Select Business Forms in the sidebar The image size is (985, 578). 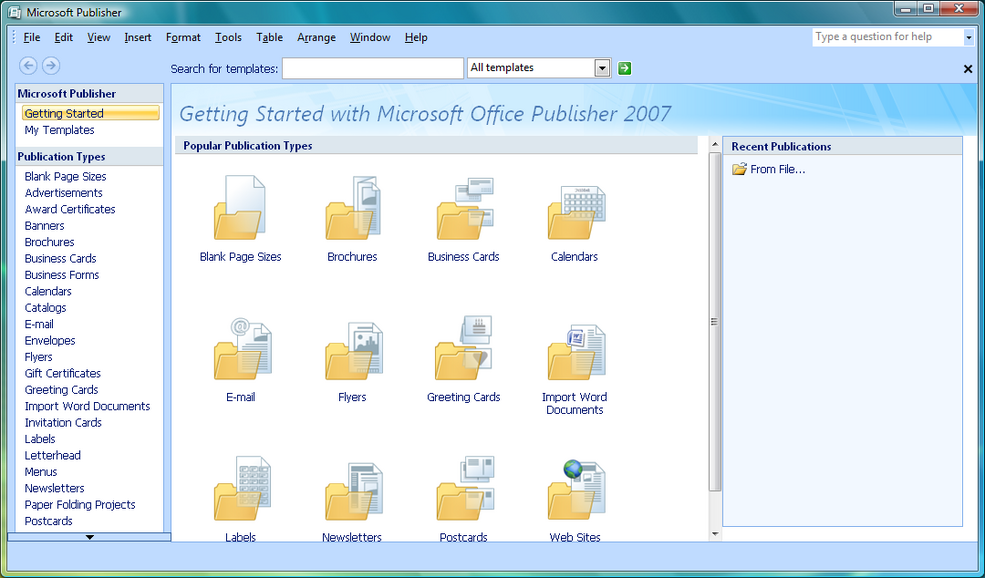62,275
